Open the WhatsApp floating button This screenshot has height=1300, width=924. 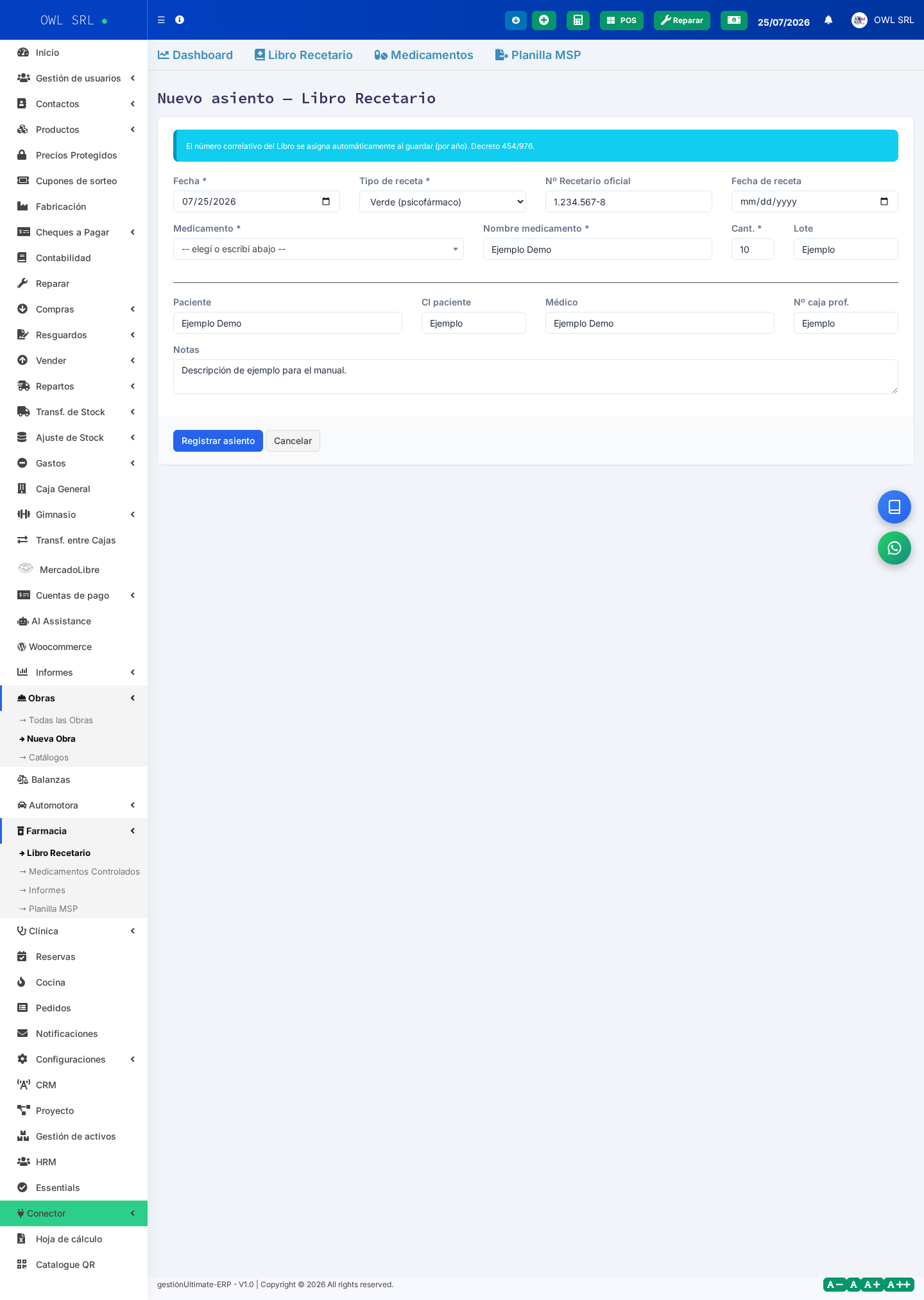coord(894,548)
